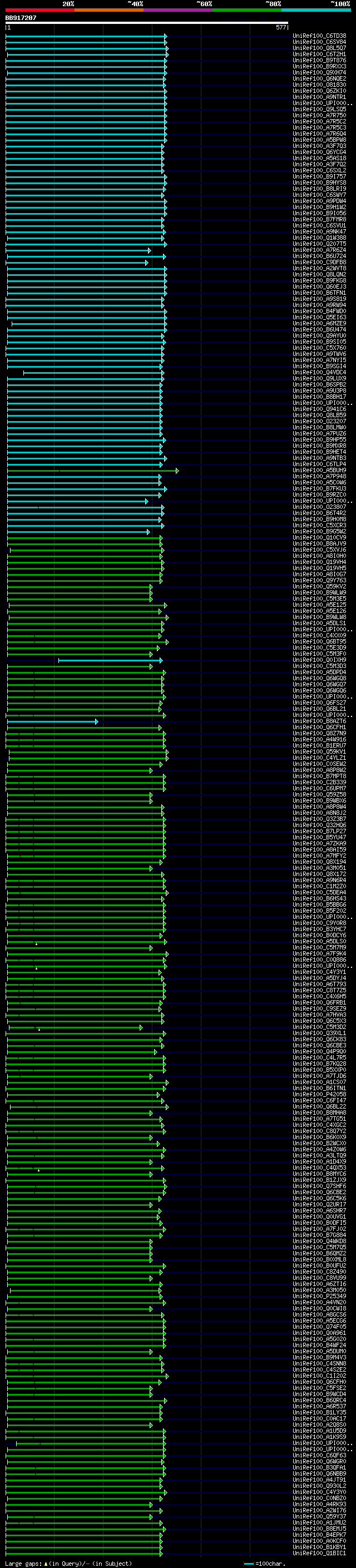
Task: Click the green ~80% identity legend segment
Action: point(247,10)
